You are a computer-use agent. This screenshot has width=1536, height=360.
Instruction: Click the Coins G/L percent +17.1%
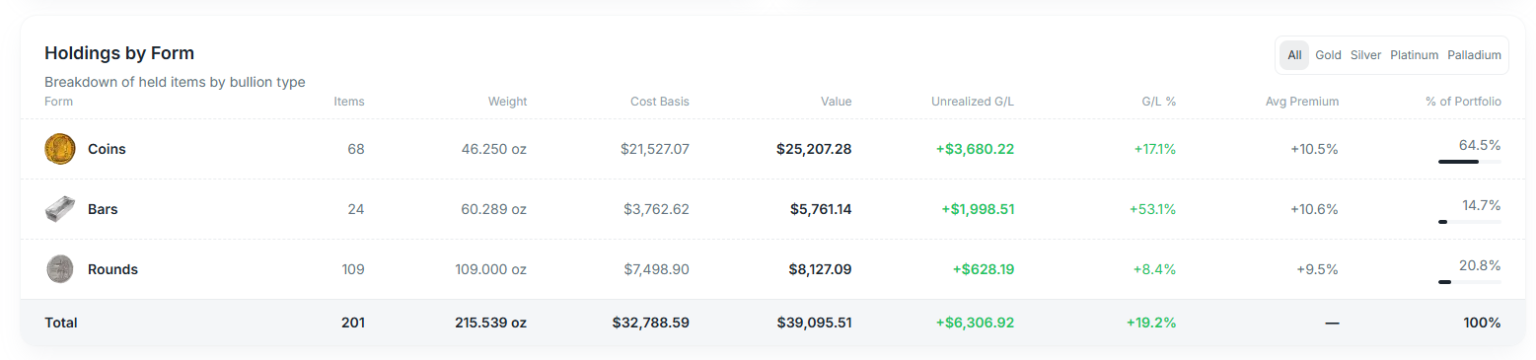(x=1155, y=149)
